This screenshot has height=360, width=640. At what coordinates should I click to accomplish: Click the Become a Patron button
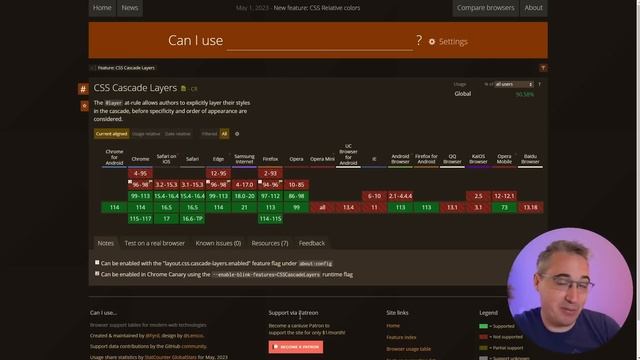coord(296,347)
